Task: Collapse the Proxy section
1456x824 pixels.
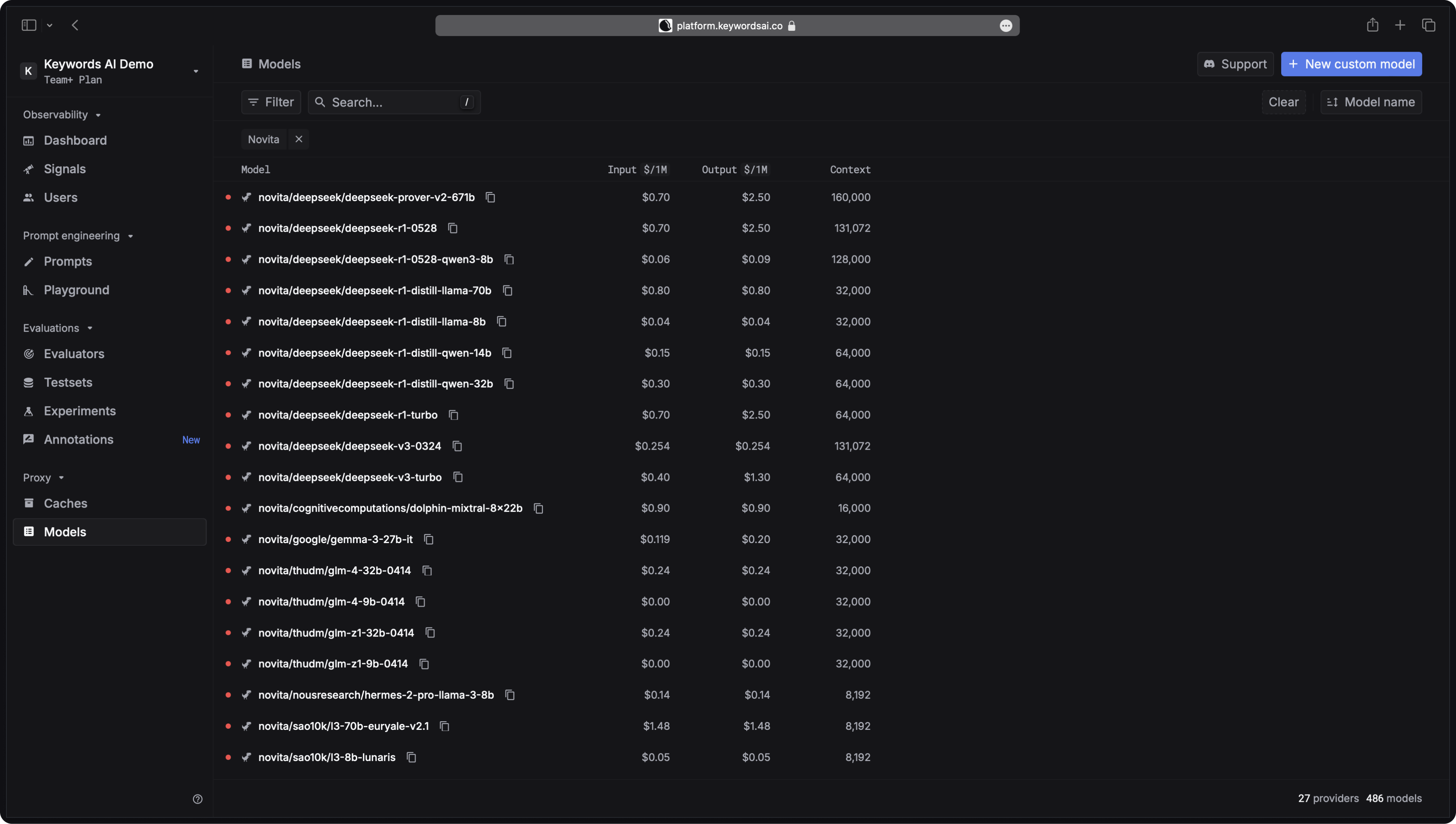Action: [44, 478]
